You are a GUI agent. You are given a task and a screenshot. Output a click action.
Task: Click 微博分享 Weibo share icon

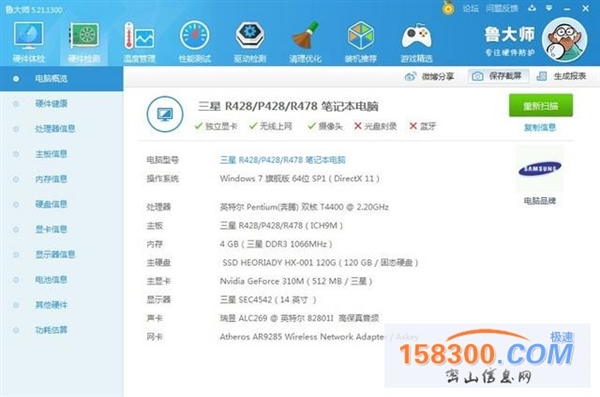coord(410,77)
